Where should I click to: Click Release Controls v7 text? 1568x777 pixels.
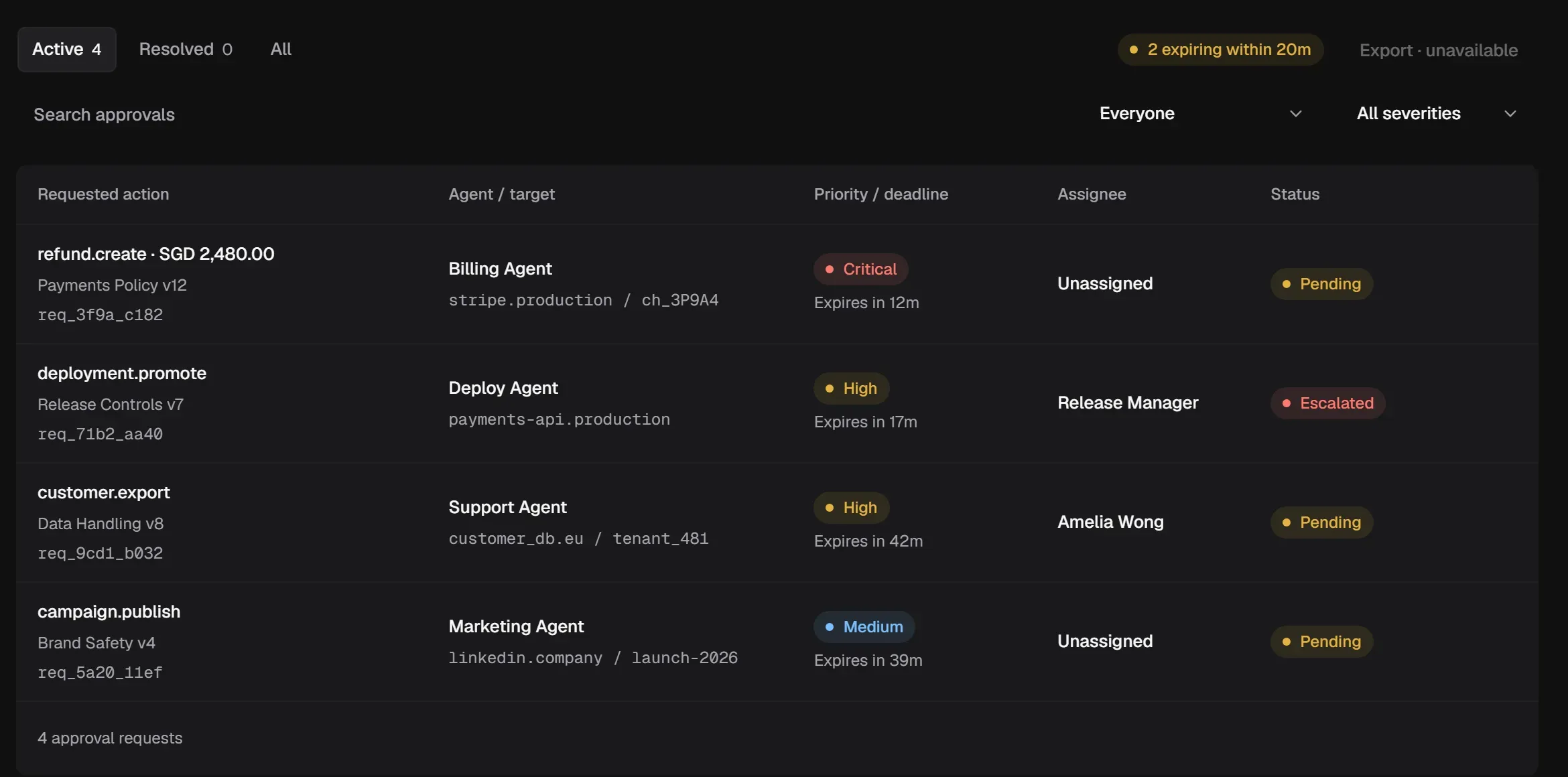tap(111, 405)
